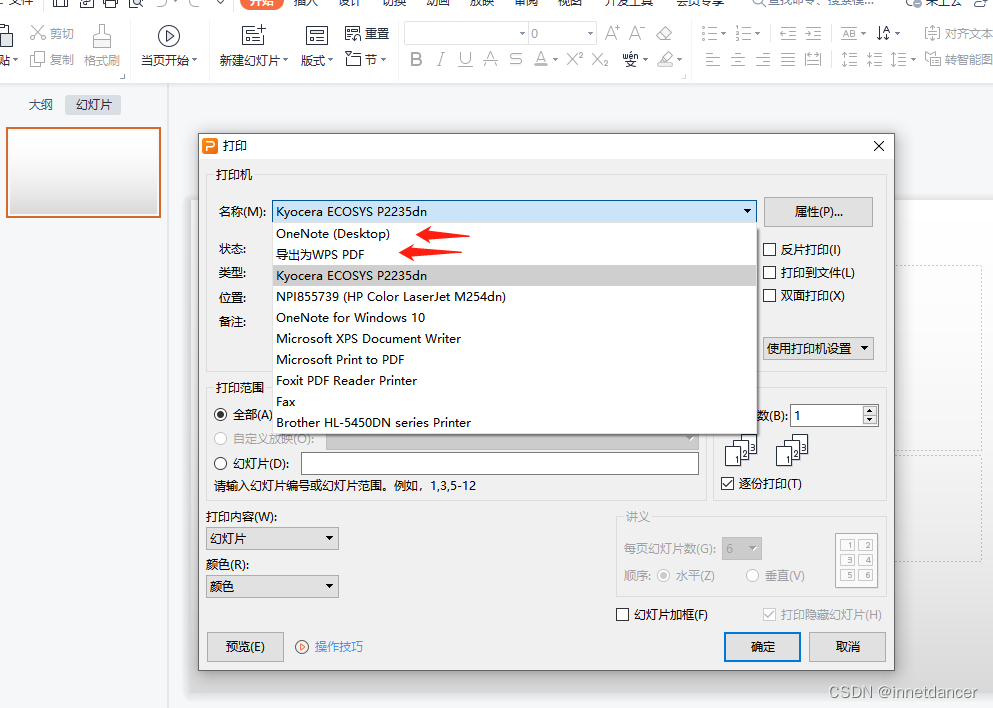Image resolution: width=993 pixels, height=708 pixels.
Task: Check 幻灯片加框(F) checkbox
Action: click(623, 614)
